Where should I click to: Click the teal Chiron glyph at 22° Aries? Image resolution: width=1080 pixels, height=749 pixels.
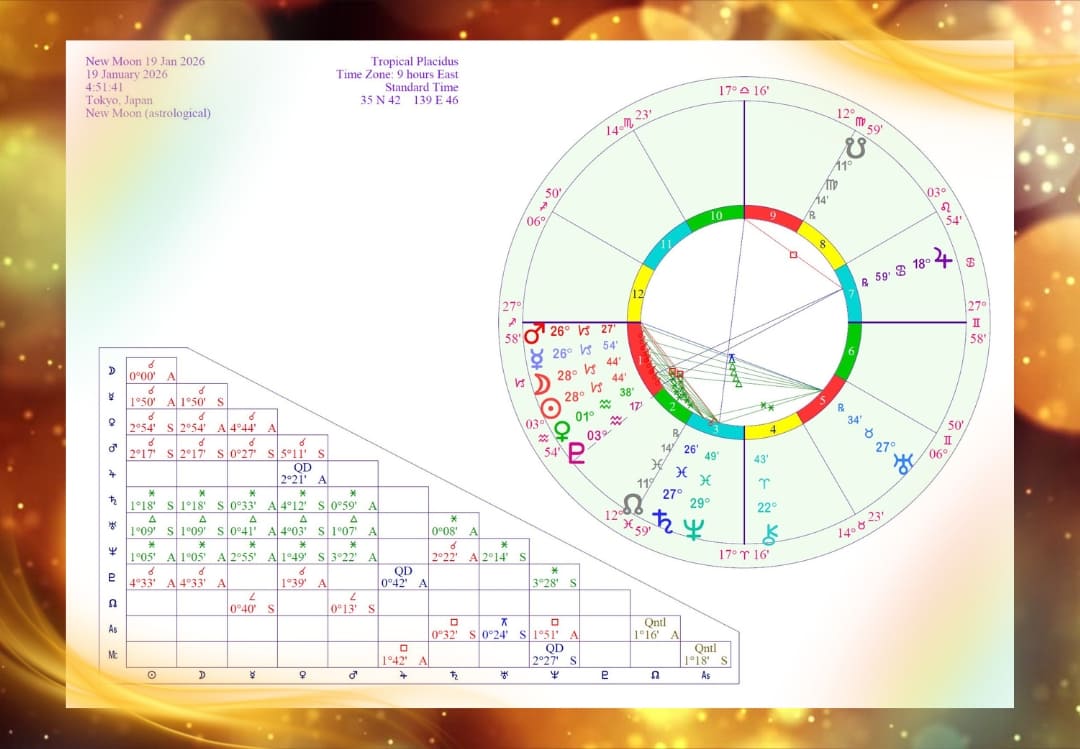(x=770, y=533)
